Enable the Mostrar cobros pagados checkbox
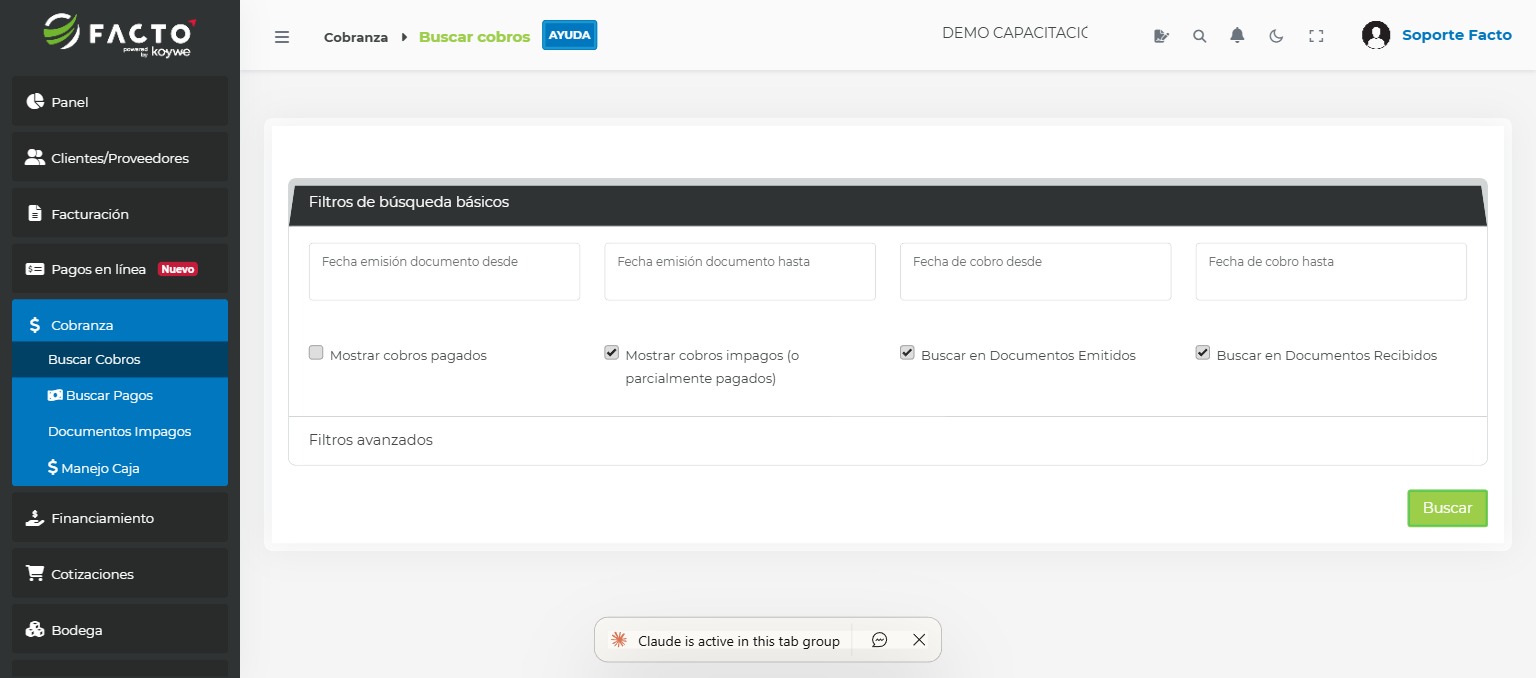 tap(316, 352)
